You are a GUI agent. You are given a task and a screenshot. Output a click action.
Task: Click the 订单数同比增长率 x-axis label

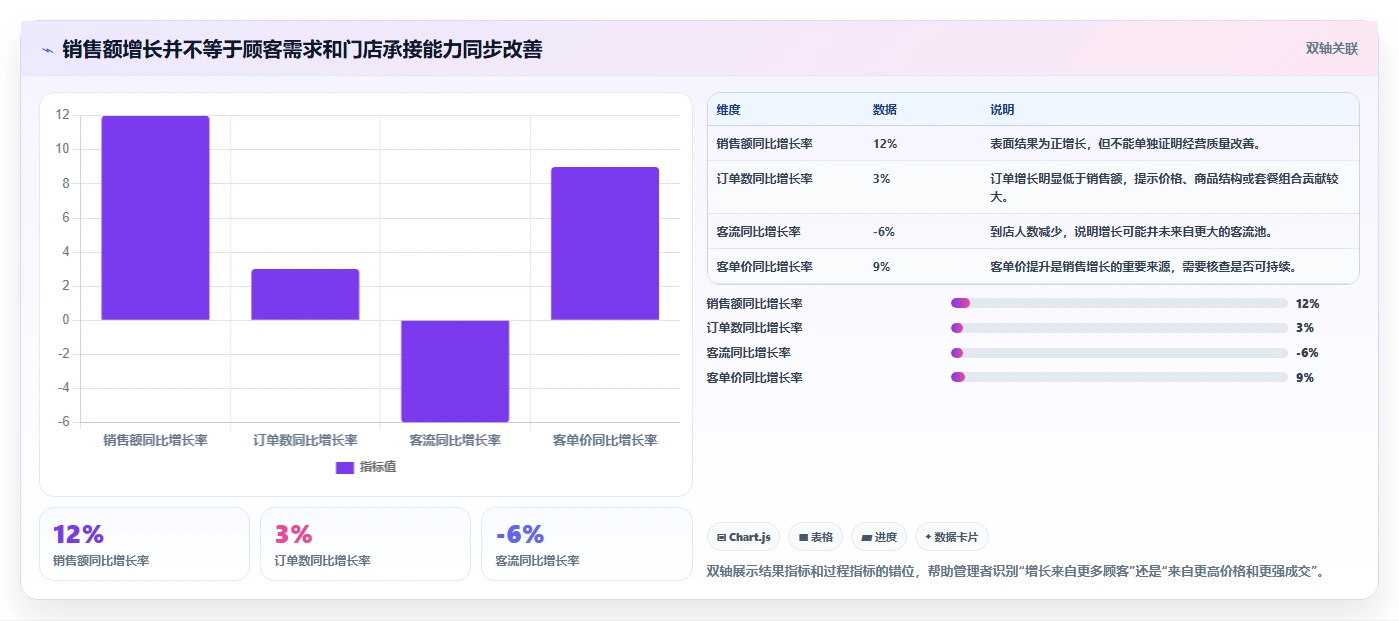(305, 440)
